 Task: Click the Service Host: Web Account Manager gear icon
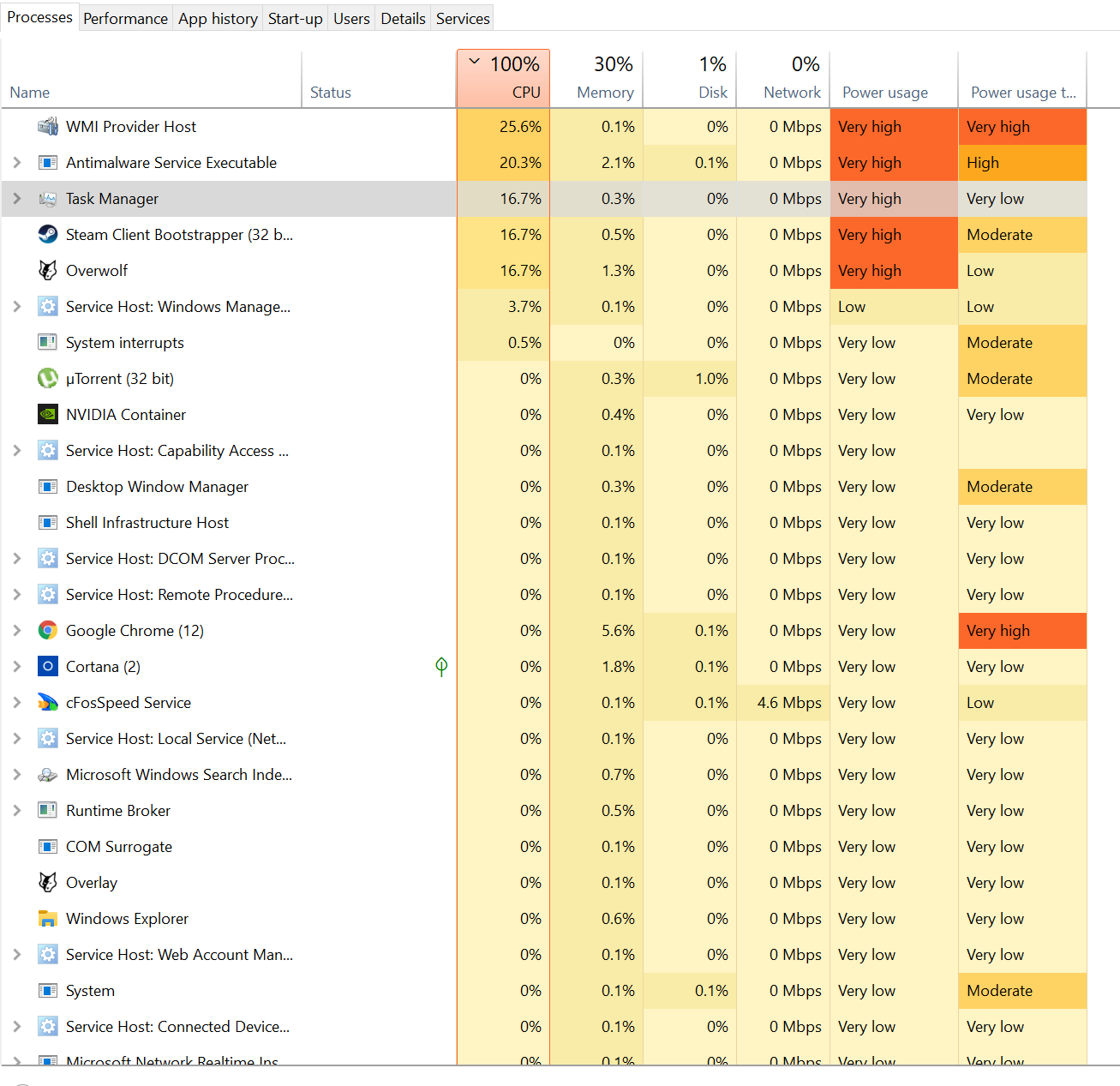pyautogui.click(x=48, y=955)
